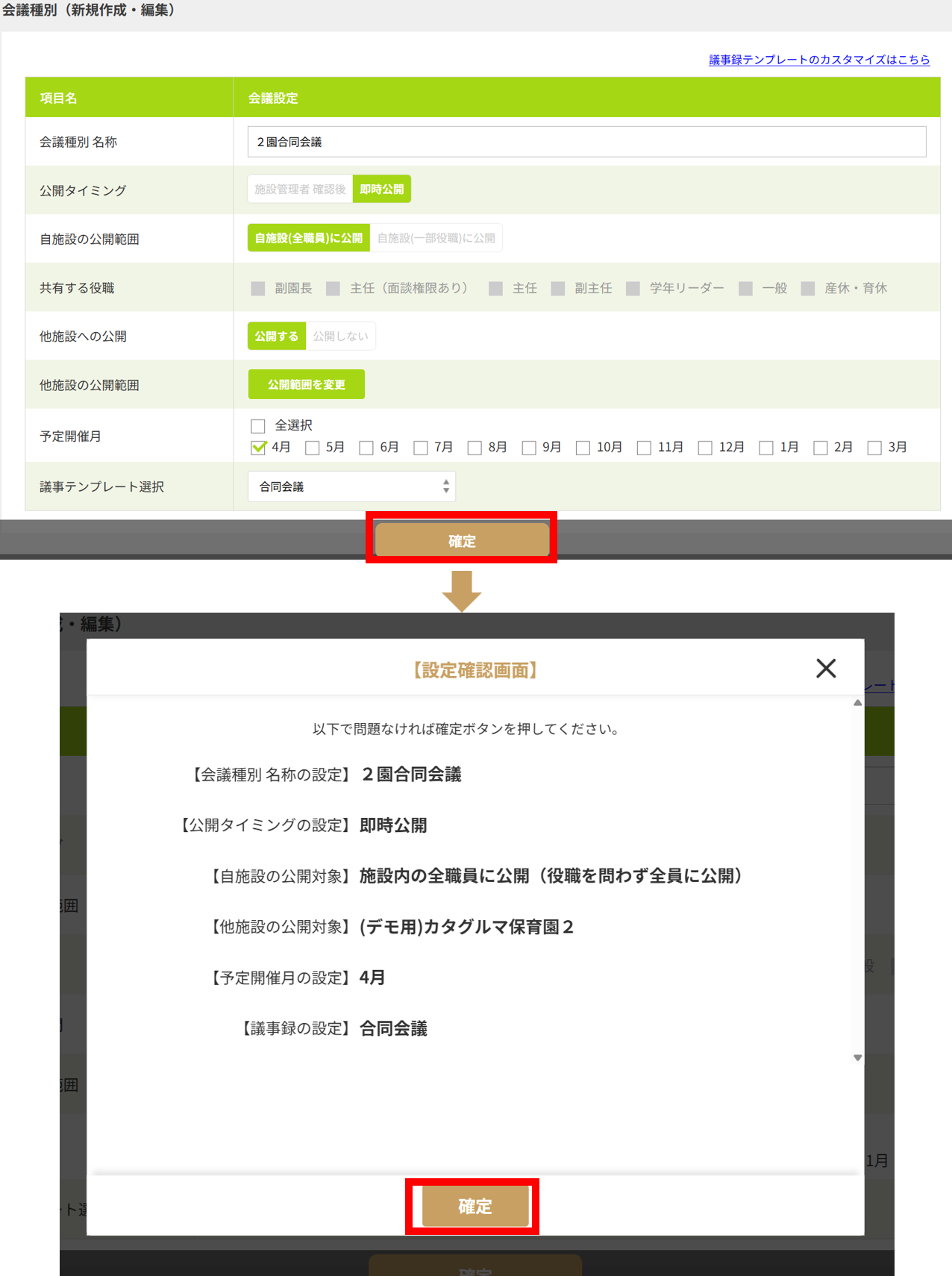Tick the 11月 checkbox

(x=644, y=448)
